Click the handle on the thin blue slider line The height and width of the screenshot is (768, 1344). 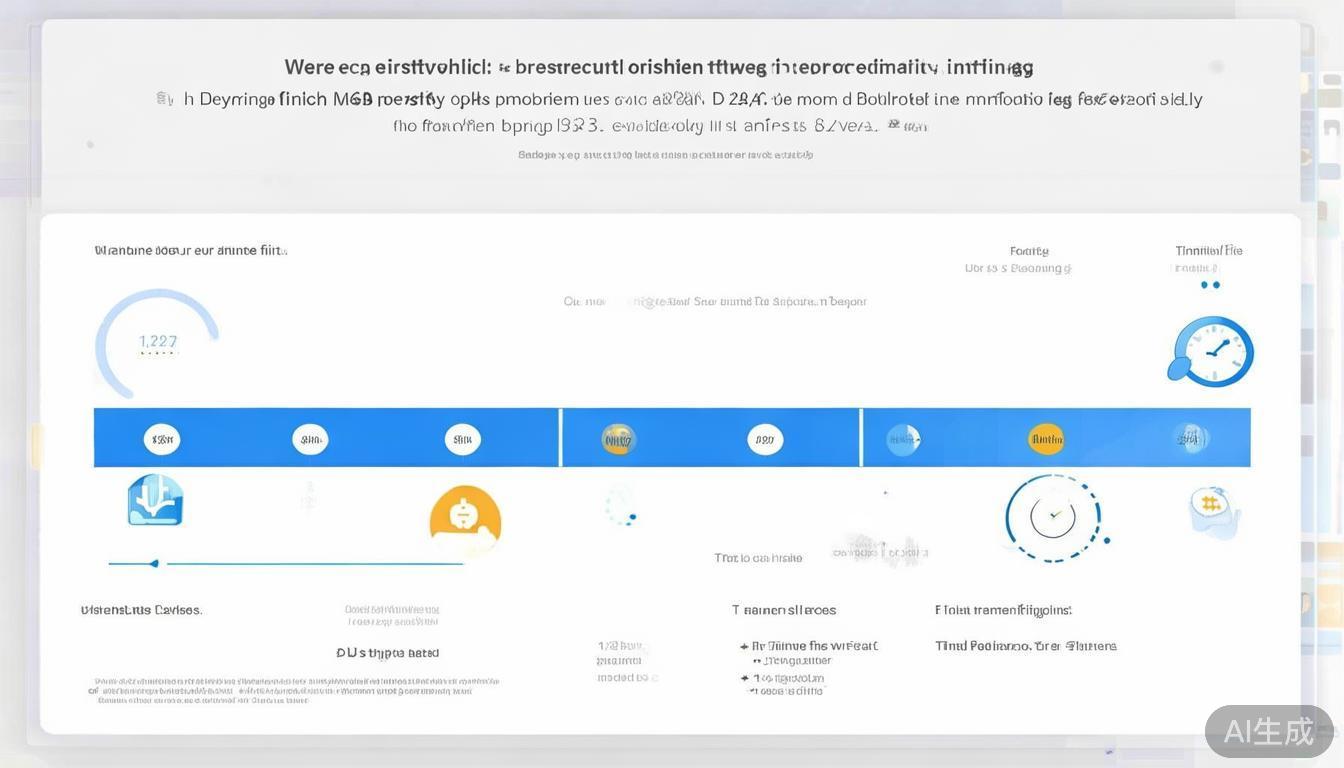(153, 564)
